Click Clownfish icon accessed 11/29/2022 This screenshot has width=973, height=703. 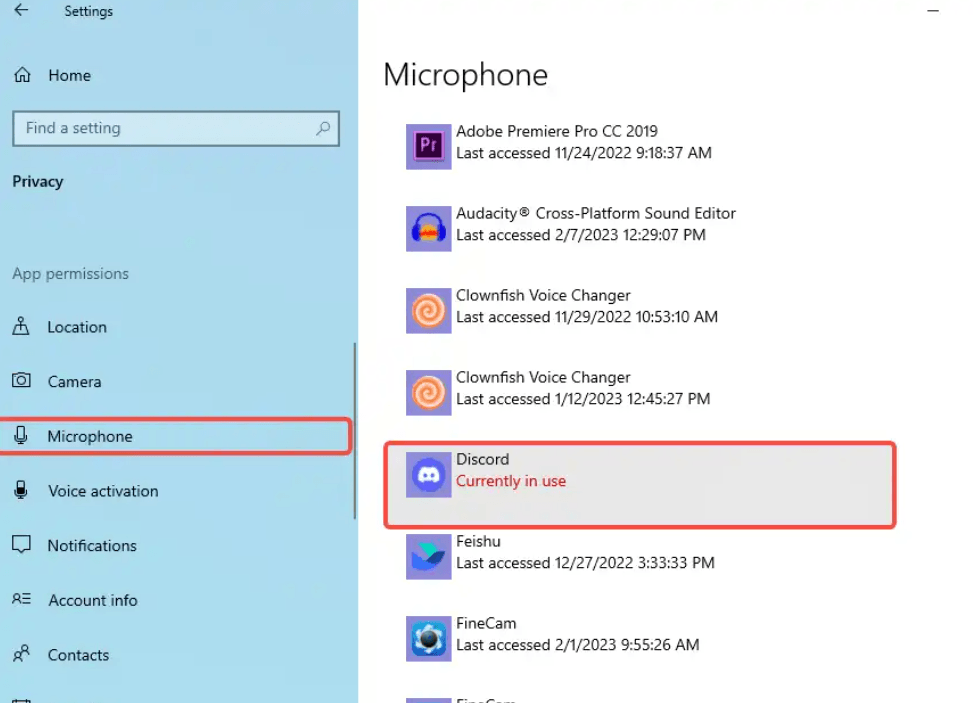(x=429, y=310)
